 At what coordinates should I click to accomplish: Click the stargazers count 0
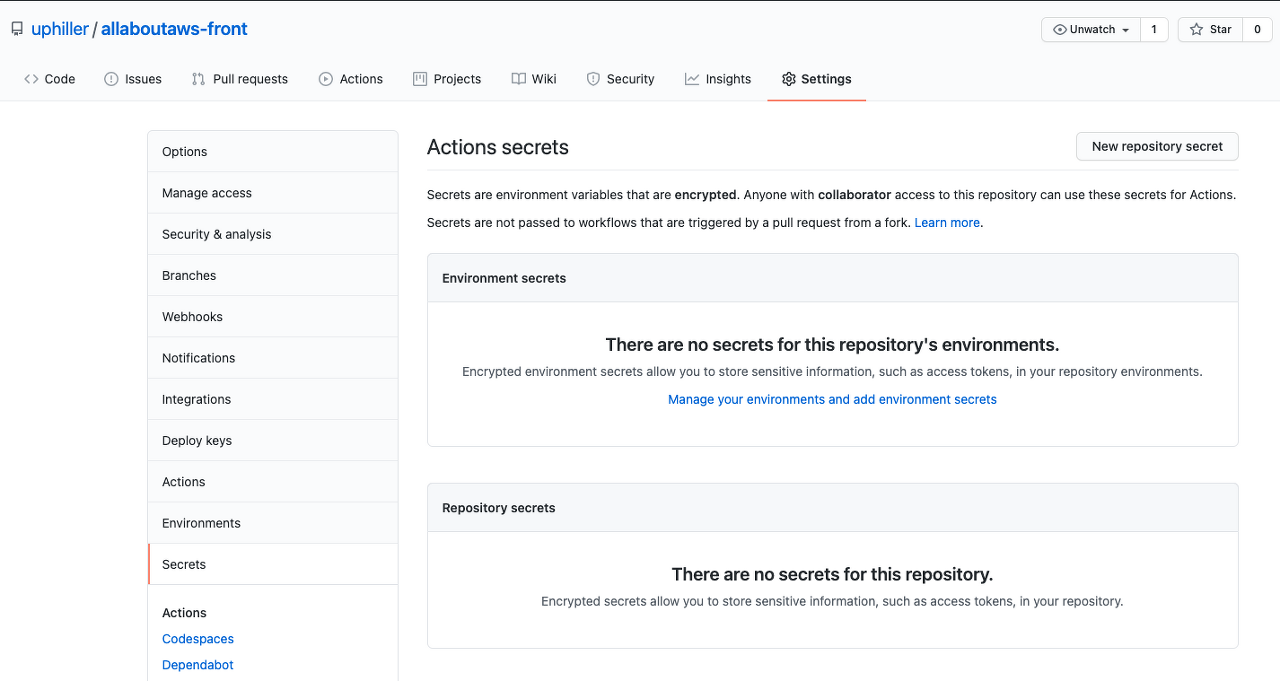(1257, 30)
